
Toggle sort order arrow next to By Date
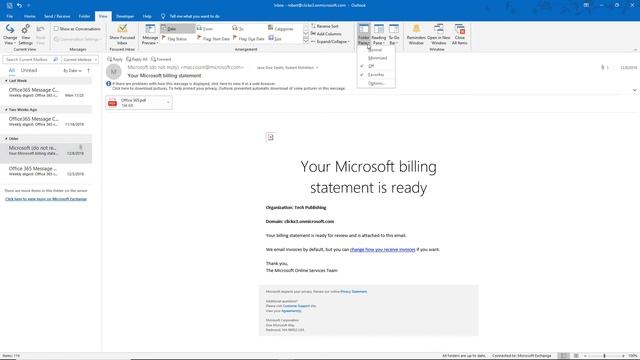click(x=89, y=71)
